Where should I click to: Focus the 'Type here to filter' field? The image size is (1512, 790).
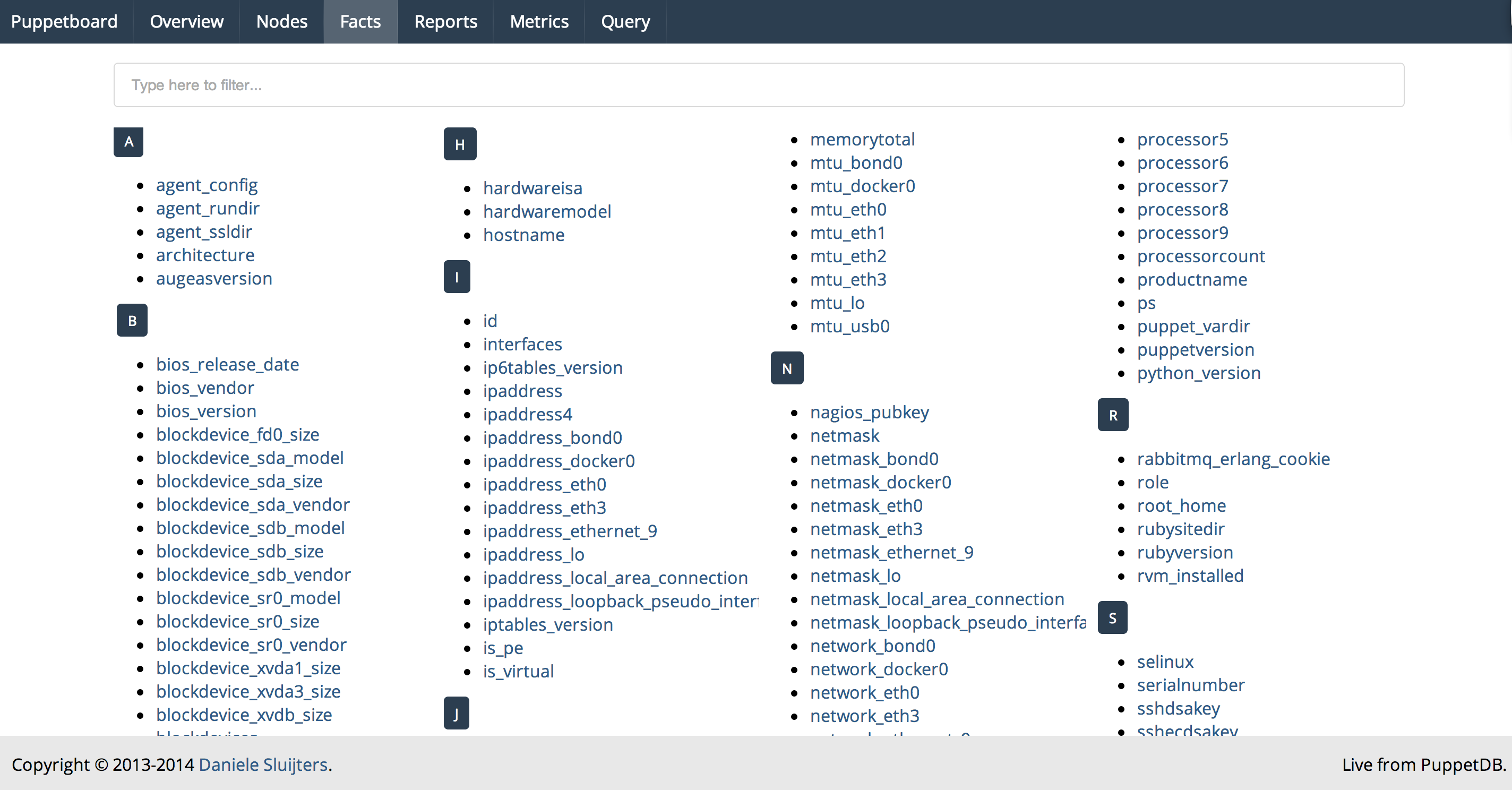758,85
